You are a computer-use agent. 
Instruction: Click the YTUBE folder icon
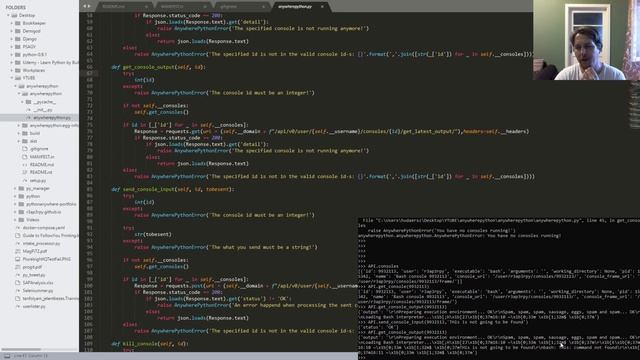tap(18, 78)
